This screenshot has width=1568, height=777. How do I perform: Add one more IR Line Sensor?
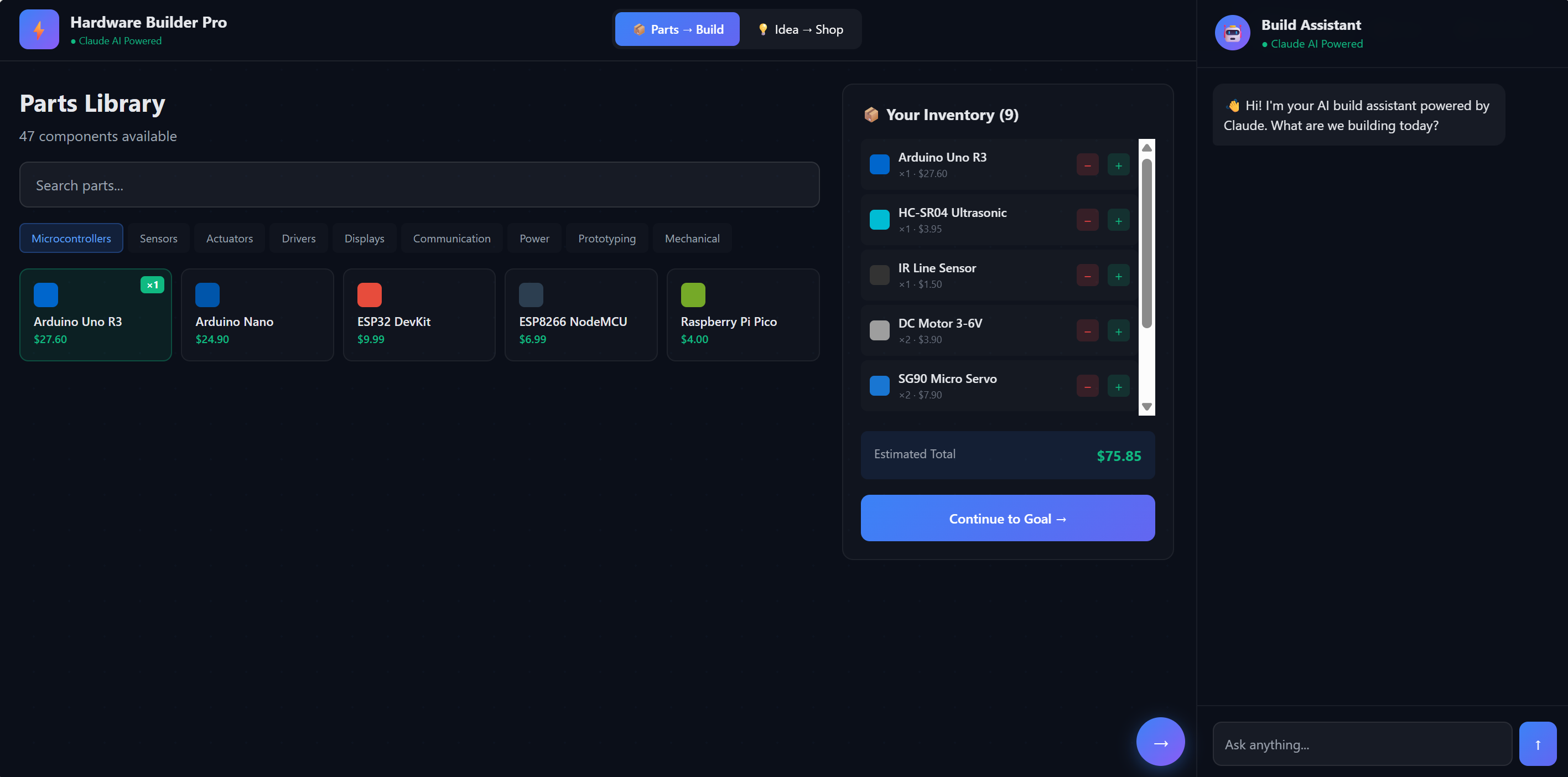pos(1118,276)
